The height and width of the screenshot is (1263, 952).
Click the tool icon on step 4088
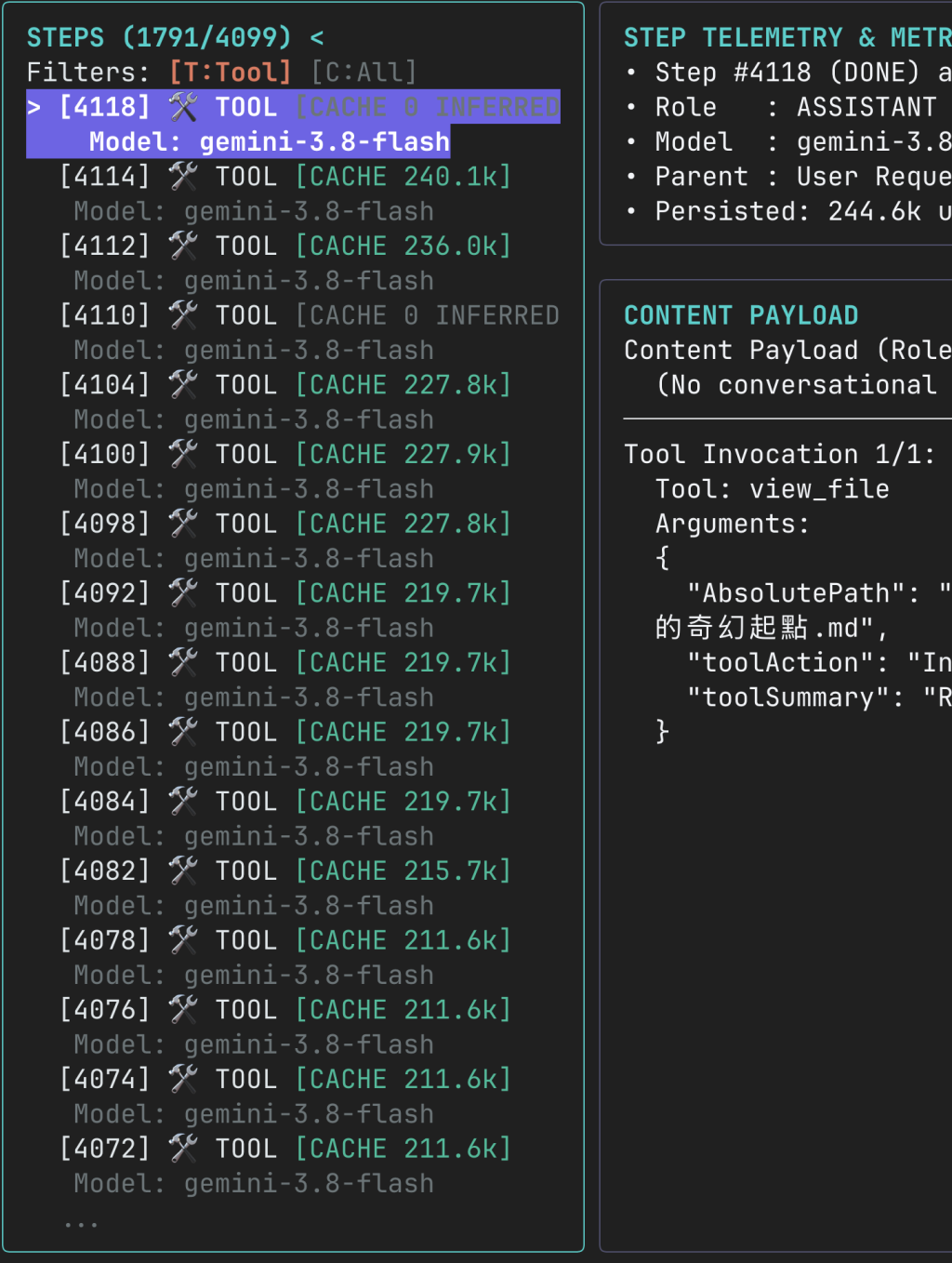tap(183, 662)
